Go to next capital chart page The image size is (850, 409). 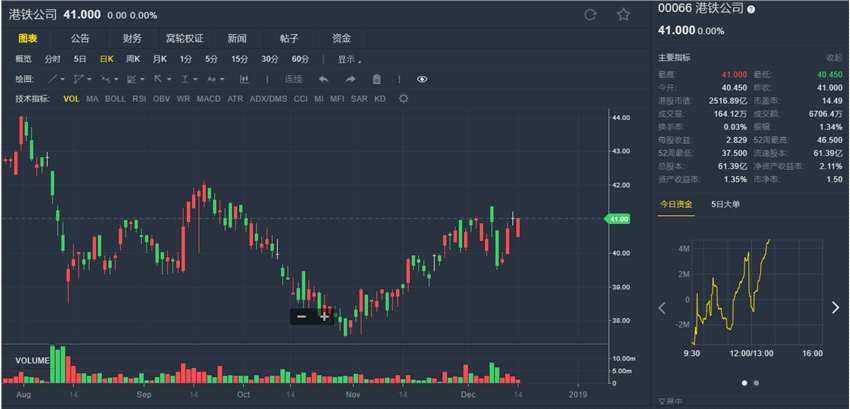click(x=835, y=308)
